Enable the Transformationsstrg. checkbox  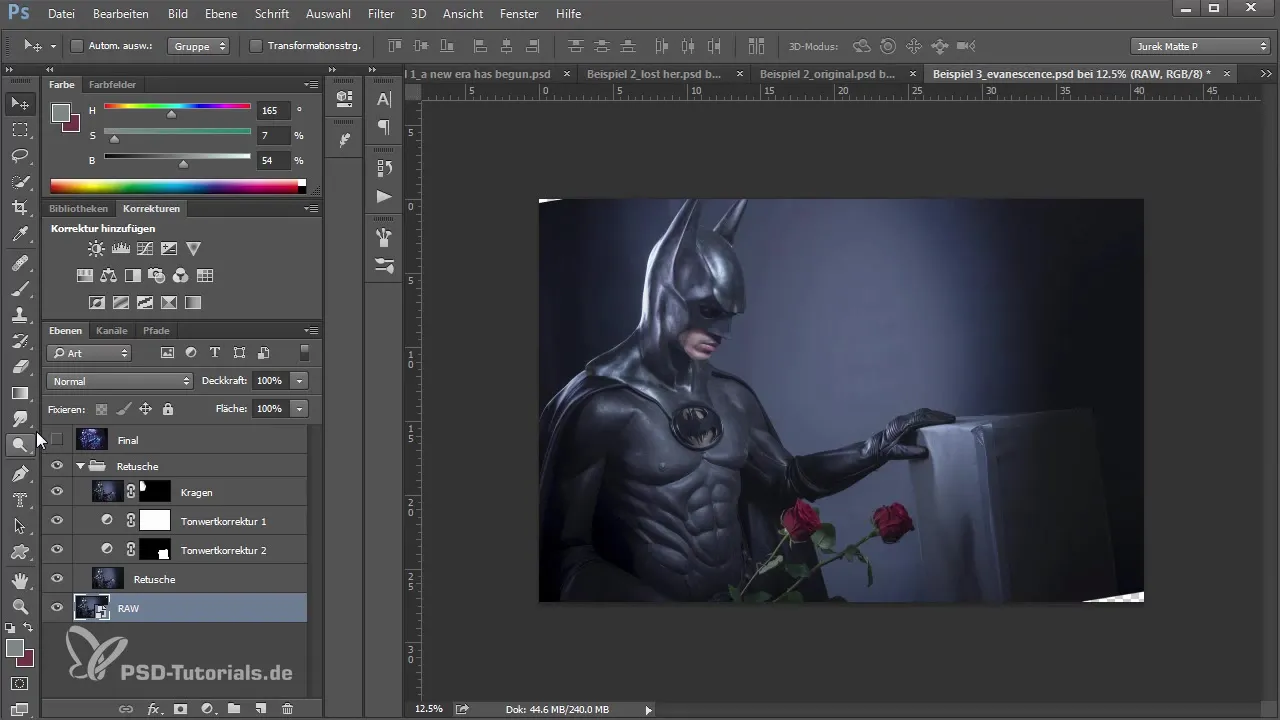coord(255,46)
